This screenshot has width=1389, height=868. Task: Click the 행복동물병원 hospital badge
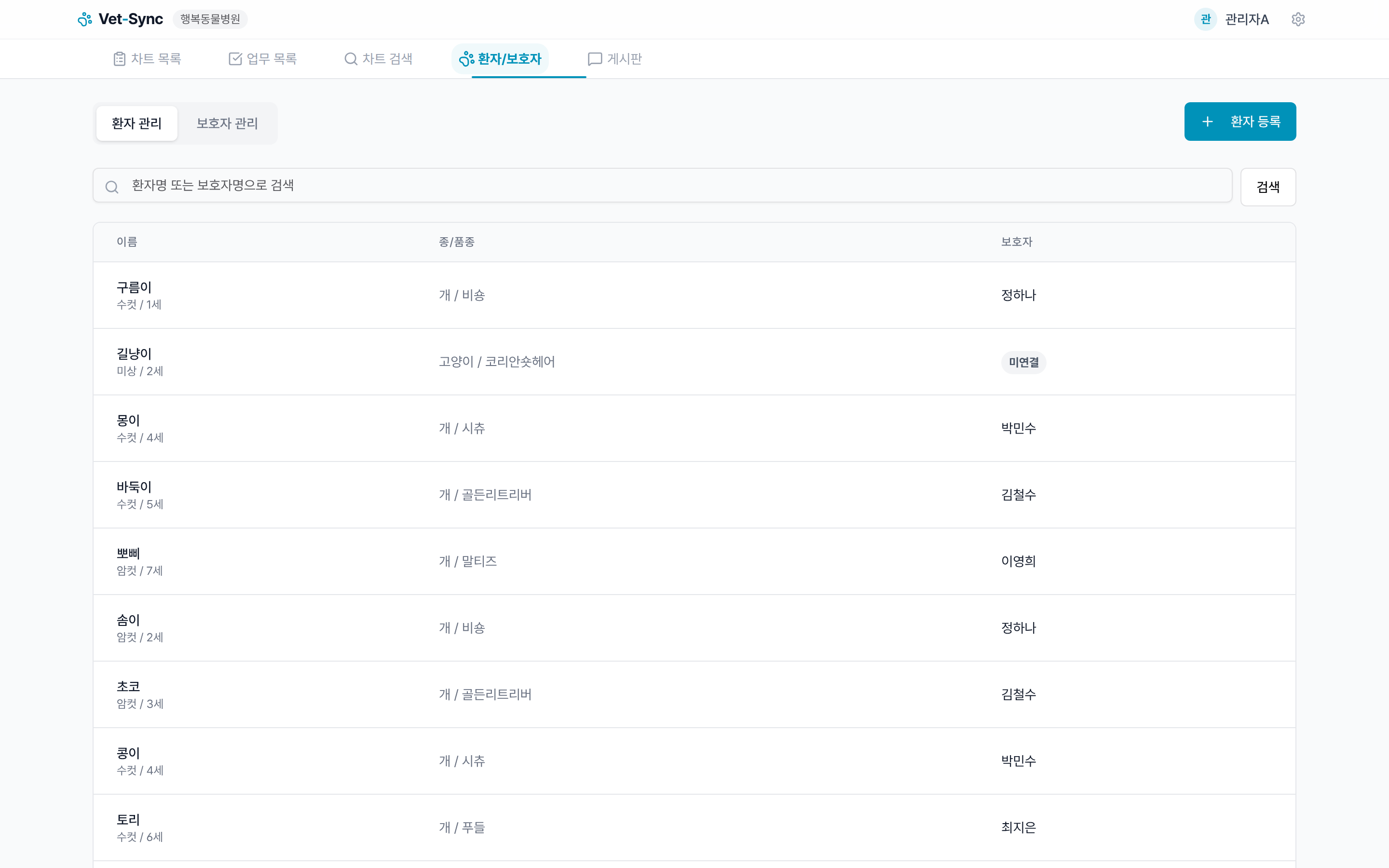click(210, 19)
